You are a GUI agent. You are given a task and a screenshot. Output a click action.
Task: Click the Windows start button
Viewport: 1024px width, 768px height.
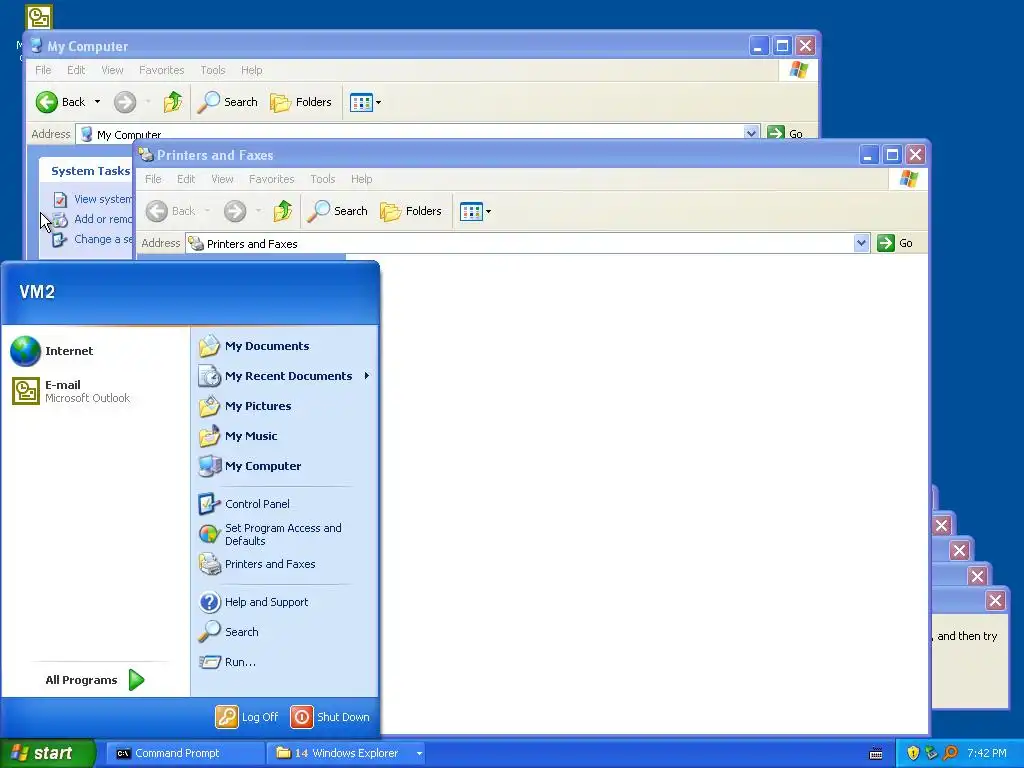pos(47,753)
